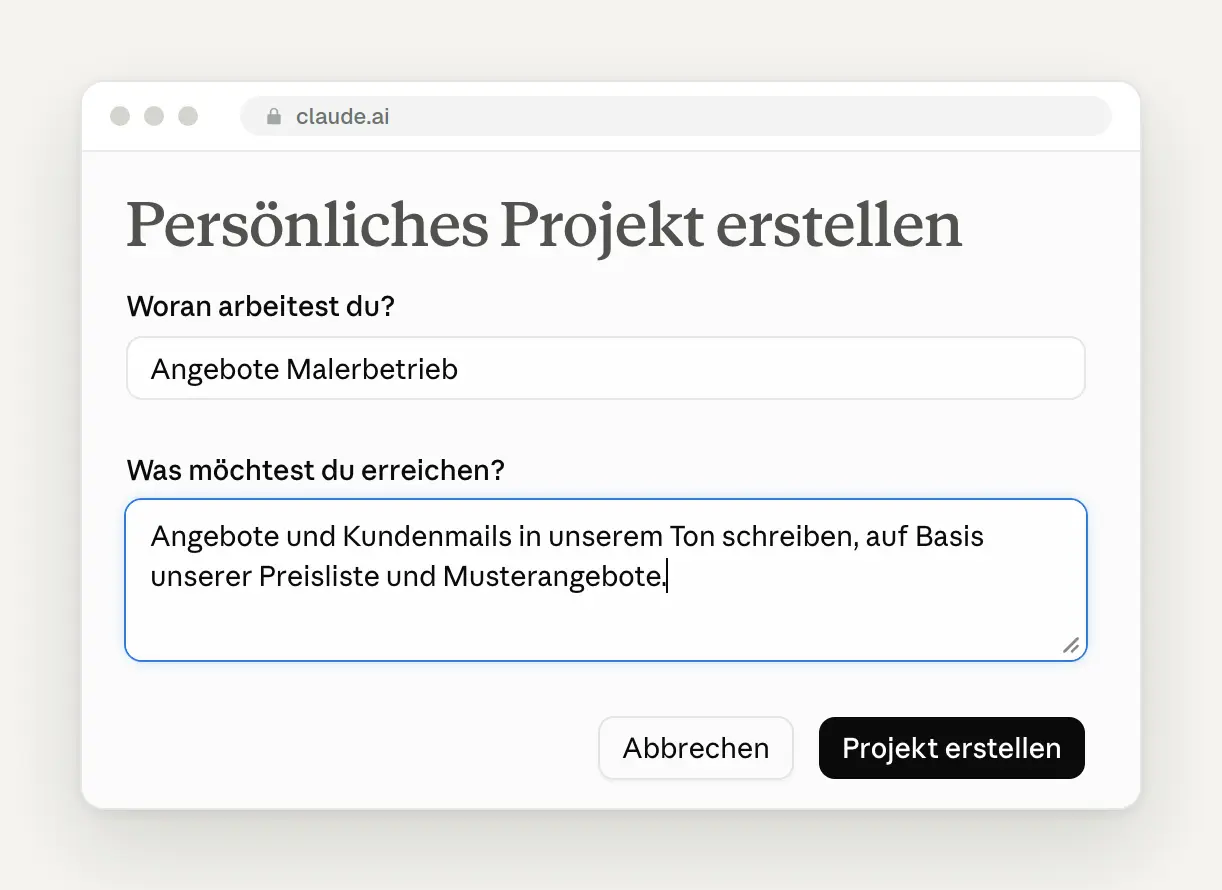The height and width of the screenshot is (890, 1222).
Task: Click the third gray window control dot
Action: (x=188, y=116)
